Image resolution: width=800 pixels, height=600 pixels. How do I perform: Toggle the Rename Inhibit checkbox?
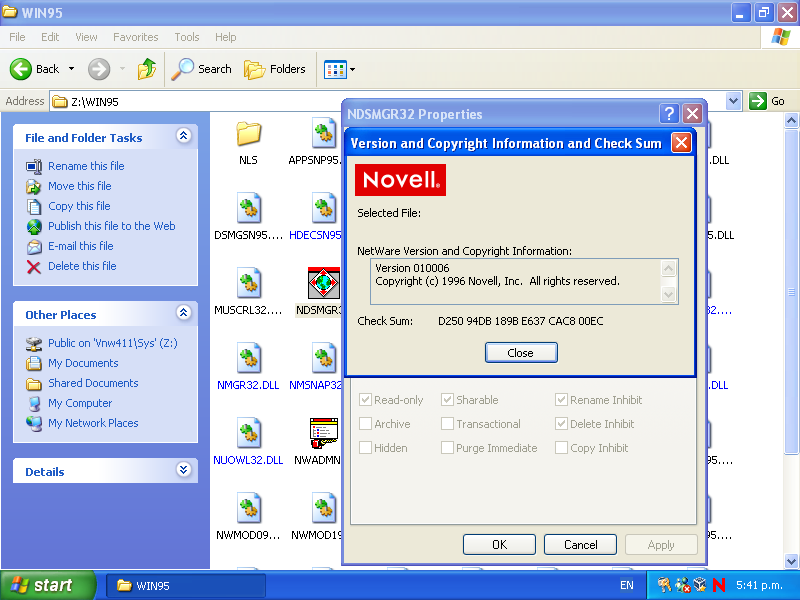[x=561, y=399]
